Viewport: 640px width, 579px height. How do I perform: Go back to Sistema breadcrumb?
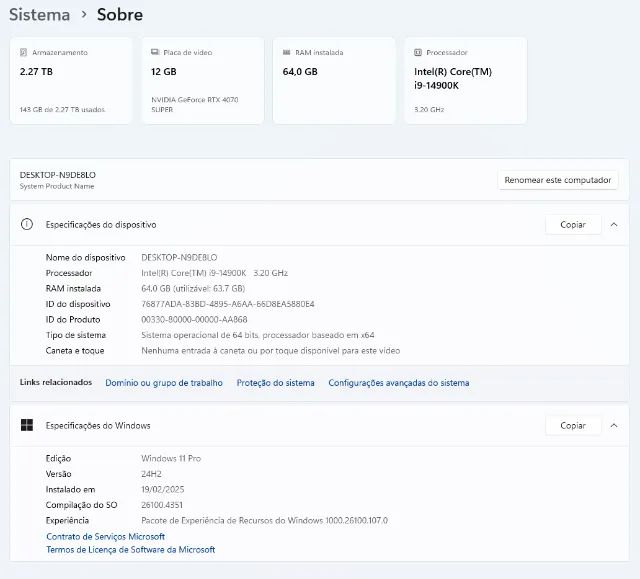click(x=40, y=15)
